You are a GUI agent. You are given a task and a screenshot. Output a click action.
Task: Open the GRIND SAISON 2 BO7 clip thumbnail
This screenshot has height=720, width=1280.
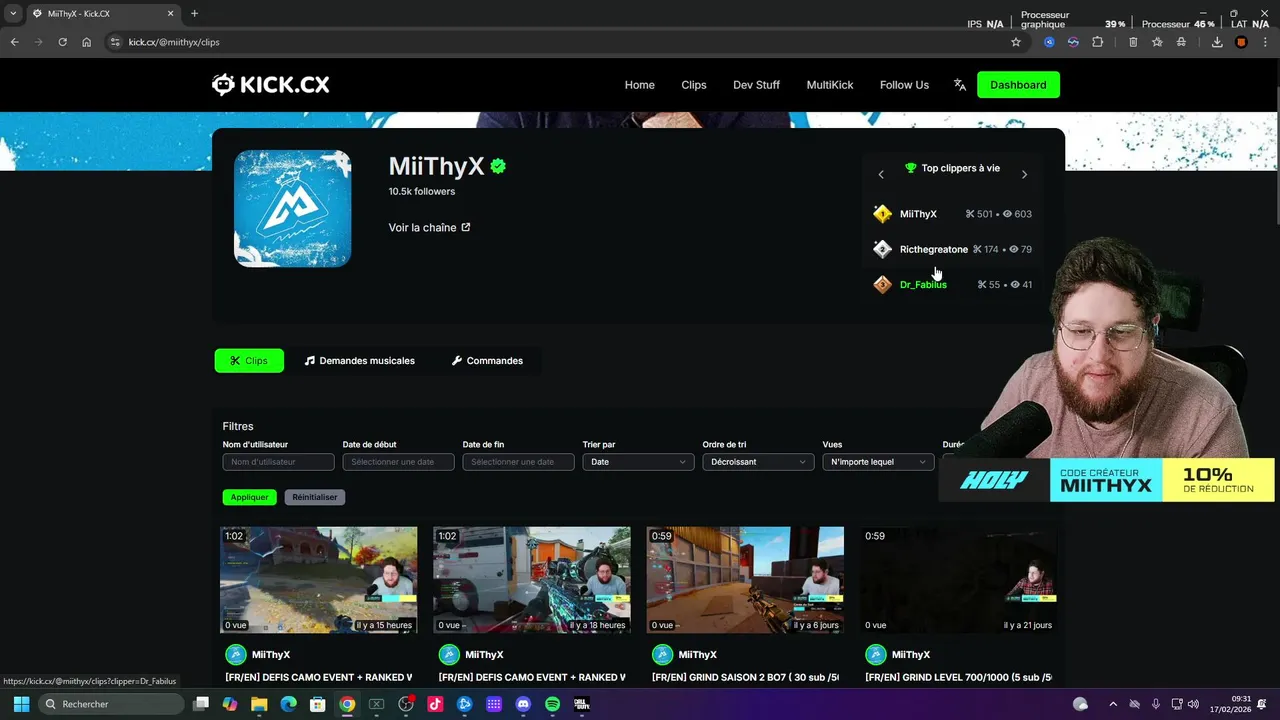[x=745, y=580]
